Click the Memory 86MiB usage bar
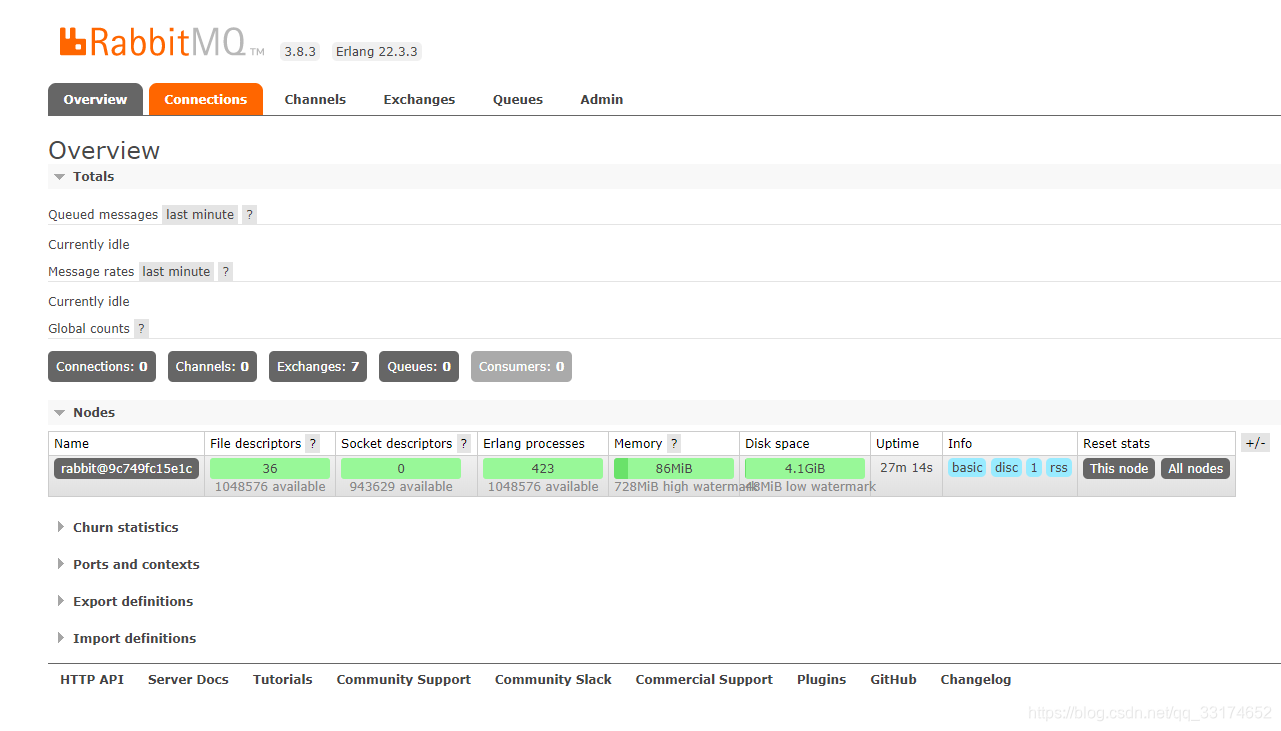The height and width of the screenshot is (731, 1281). pyautogui.click(x=674, y=468)
